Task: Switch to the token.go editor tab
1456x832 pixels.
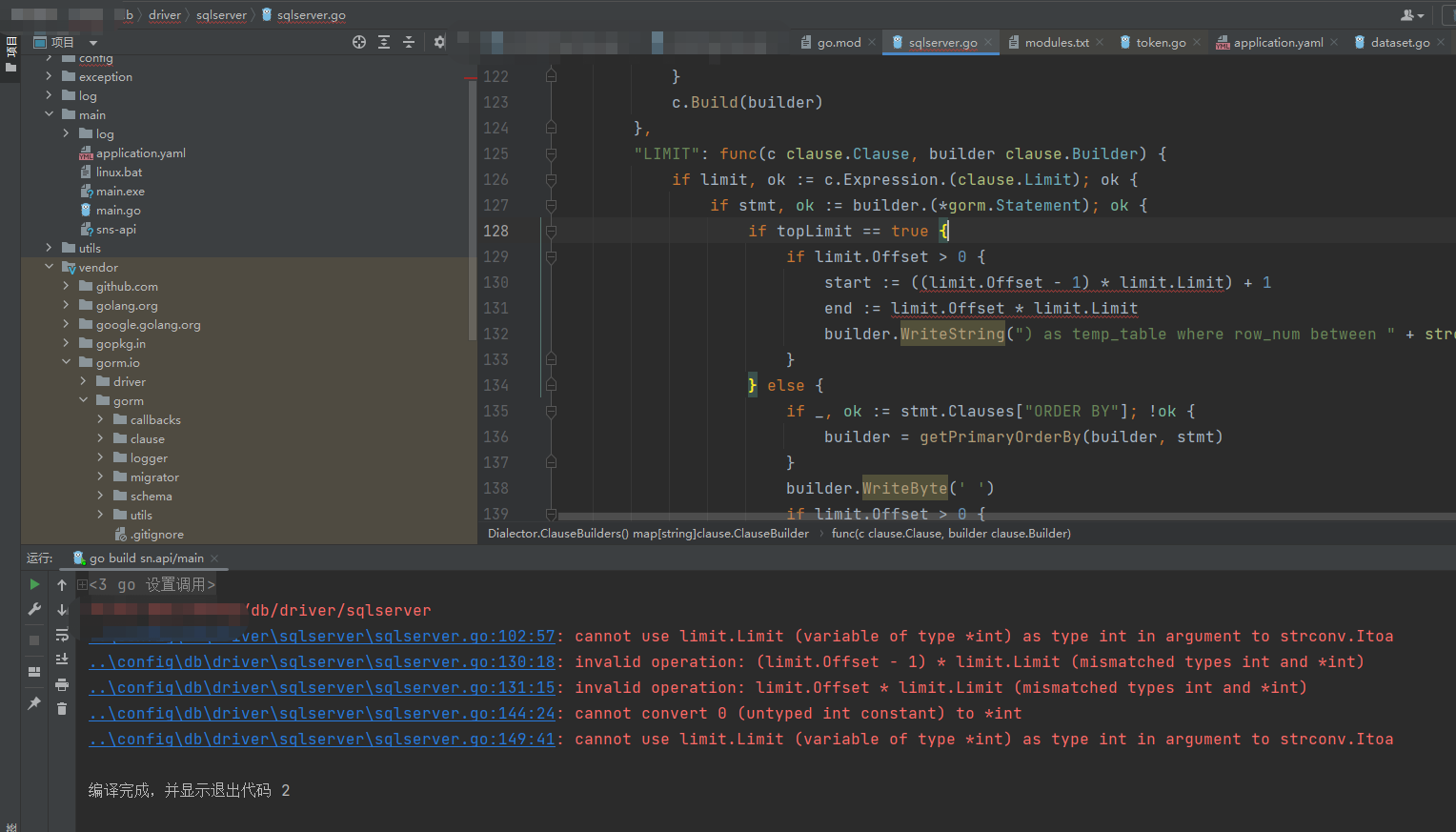Action: coord(1160,43)
